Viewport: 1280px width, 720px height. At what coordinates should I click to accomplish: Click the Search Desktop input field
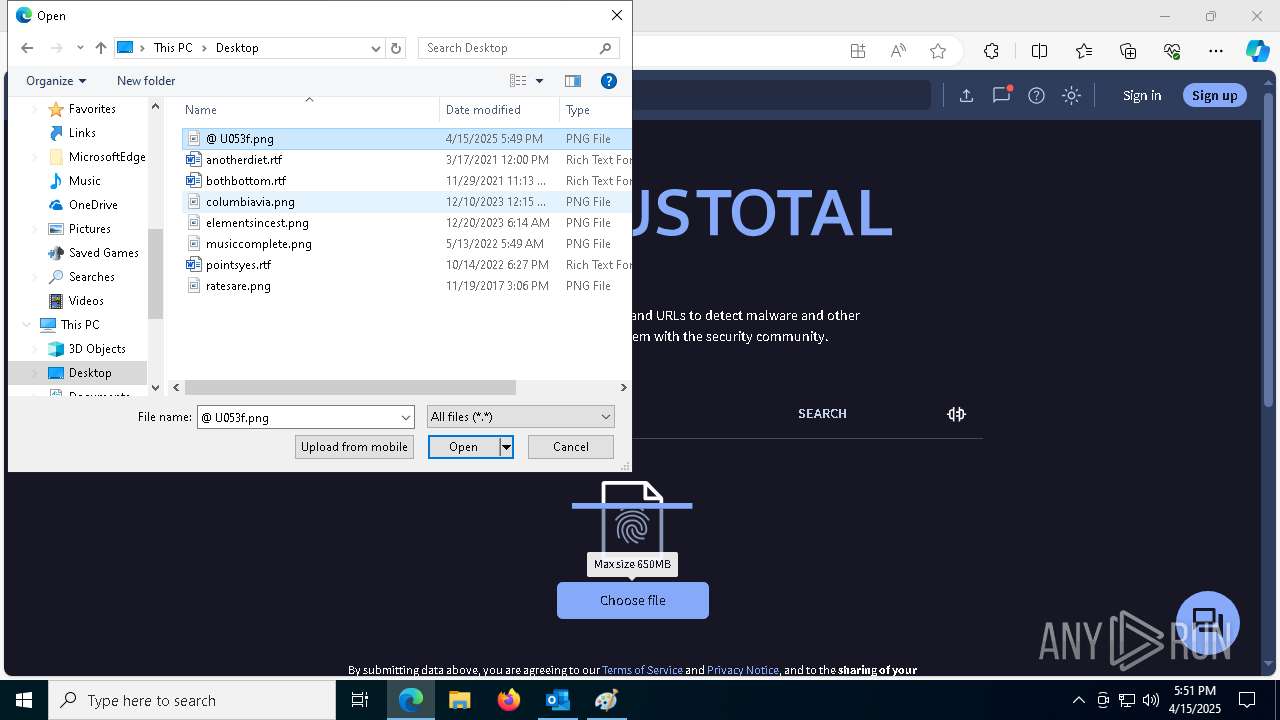[x=508, y=48]
